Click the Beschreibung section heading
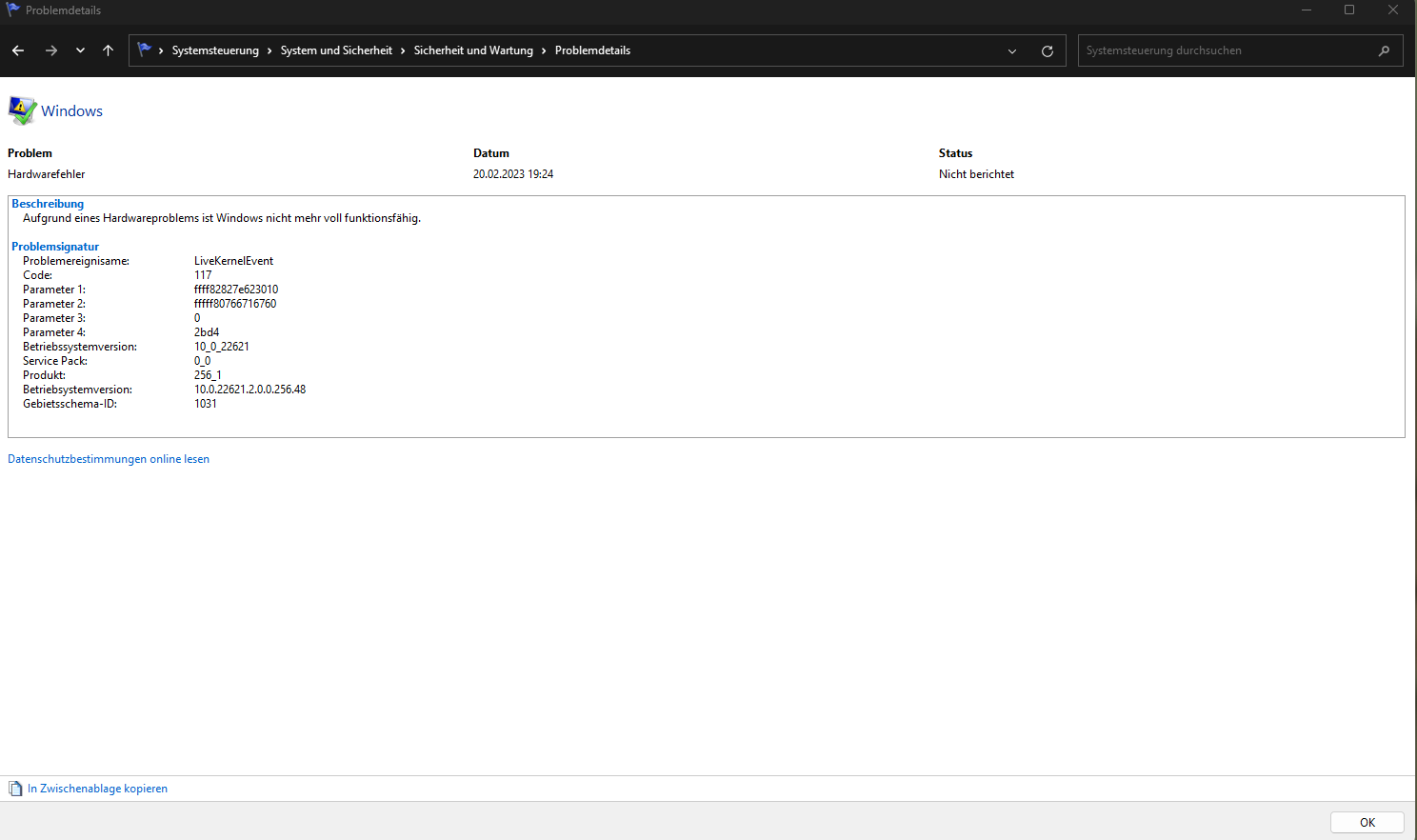 click(x=48, y=204)
